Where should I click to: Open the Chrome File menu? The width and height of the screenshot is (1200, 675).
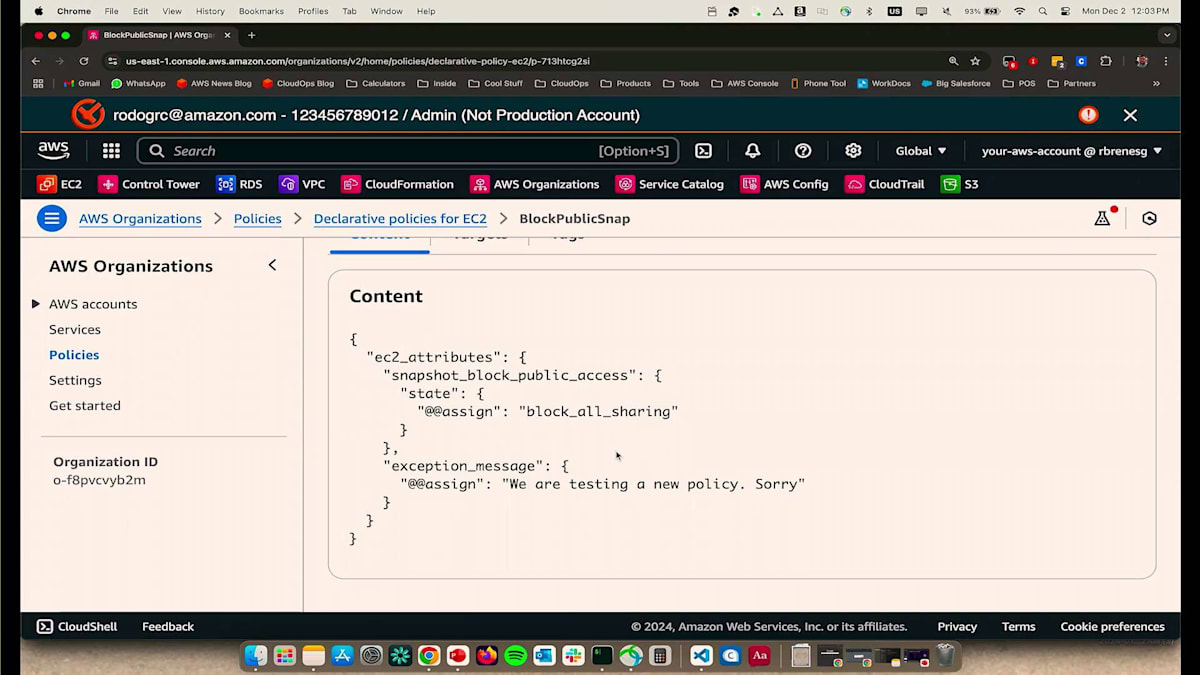pos(111,11)
